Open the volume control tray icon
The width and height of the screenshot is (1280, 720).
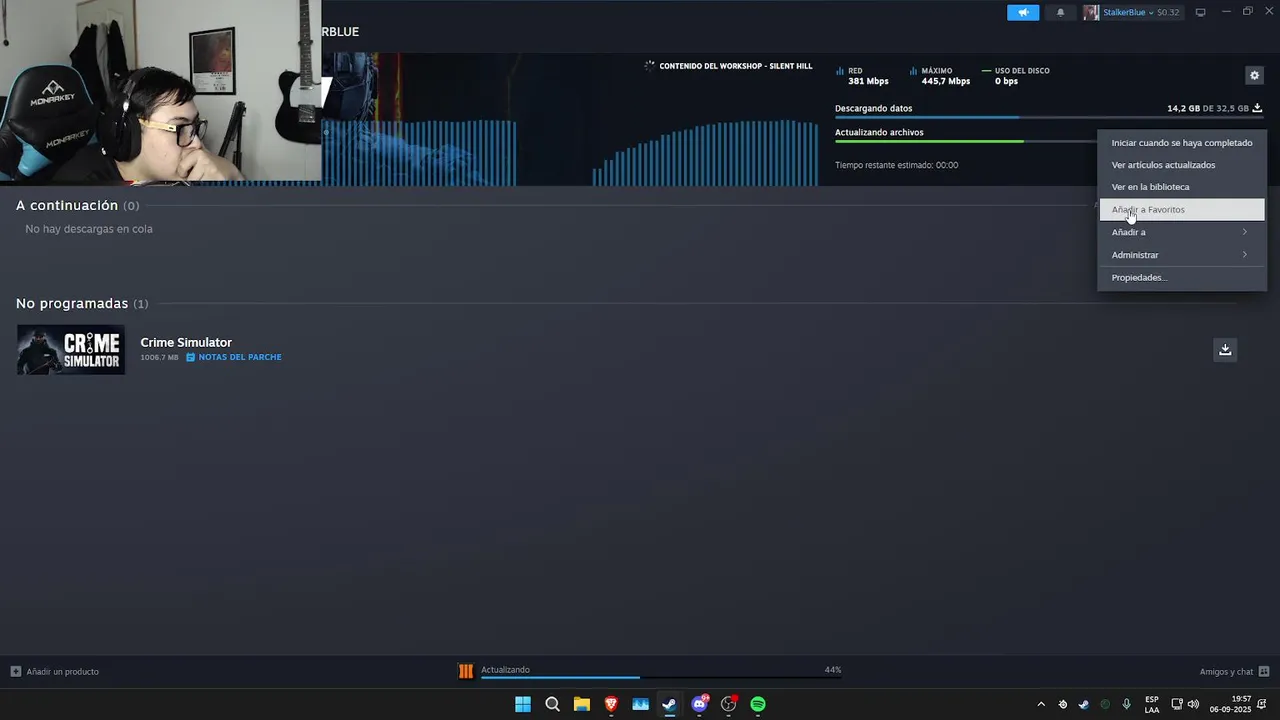pyautogui.click(x=1193, y=704)
